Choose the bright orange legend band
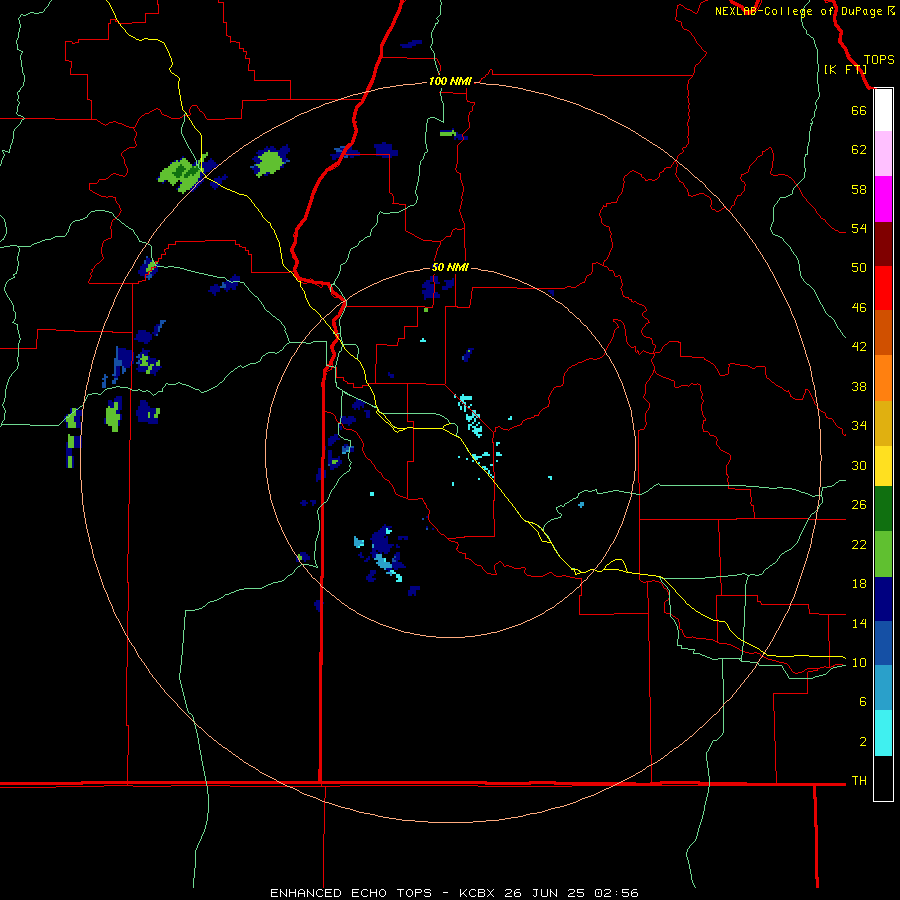 (x=883, y=378)
